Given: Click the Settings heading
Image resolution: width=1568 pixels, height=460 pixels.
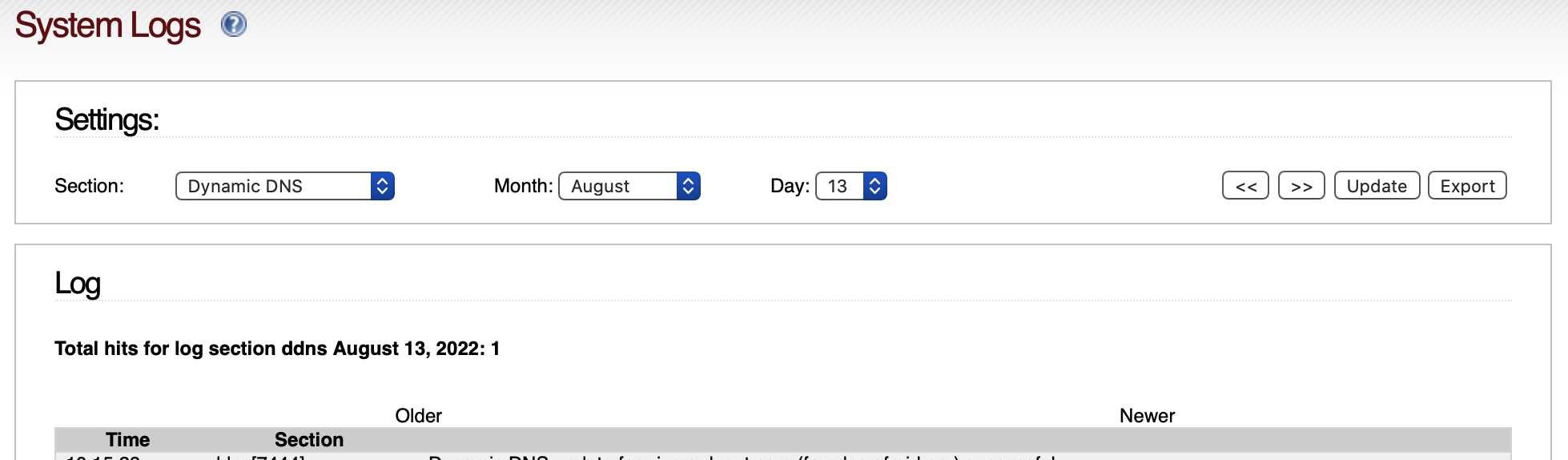Looking at the screenshot, I should pos(107,120).
